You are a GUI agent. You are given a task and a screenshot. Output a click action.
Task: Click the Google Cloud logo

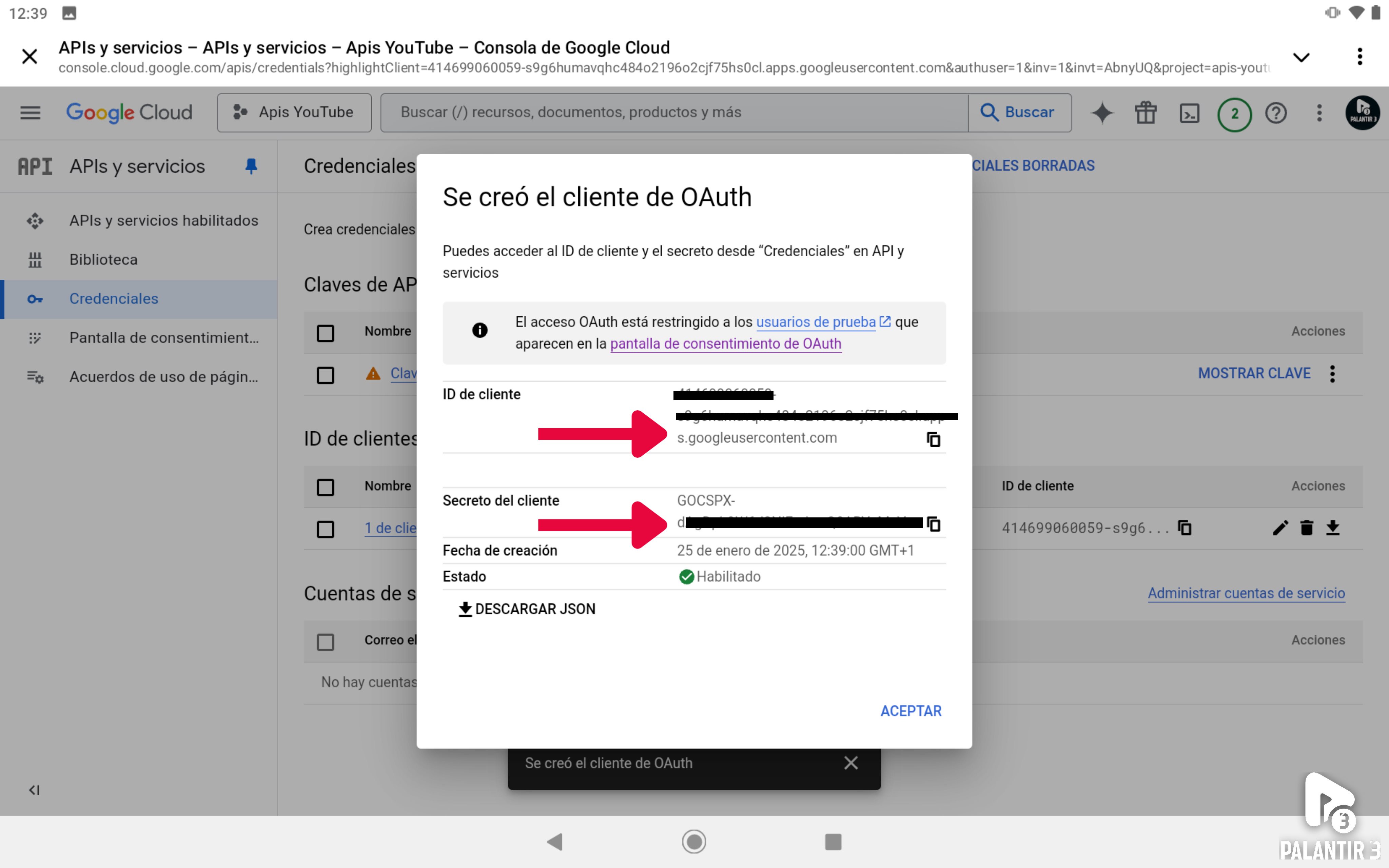click(x=129, y=113)
